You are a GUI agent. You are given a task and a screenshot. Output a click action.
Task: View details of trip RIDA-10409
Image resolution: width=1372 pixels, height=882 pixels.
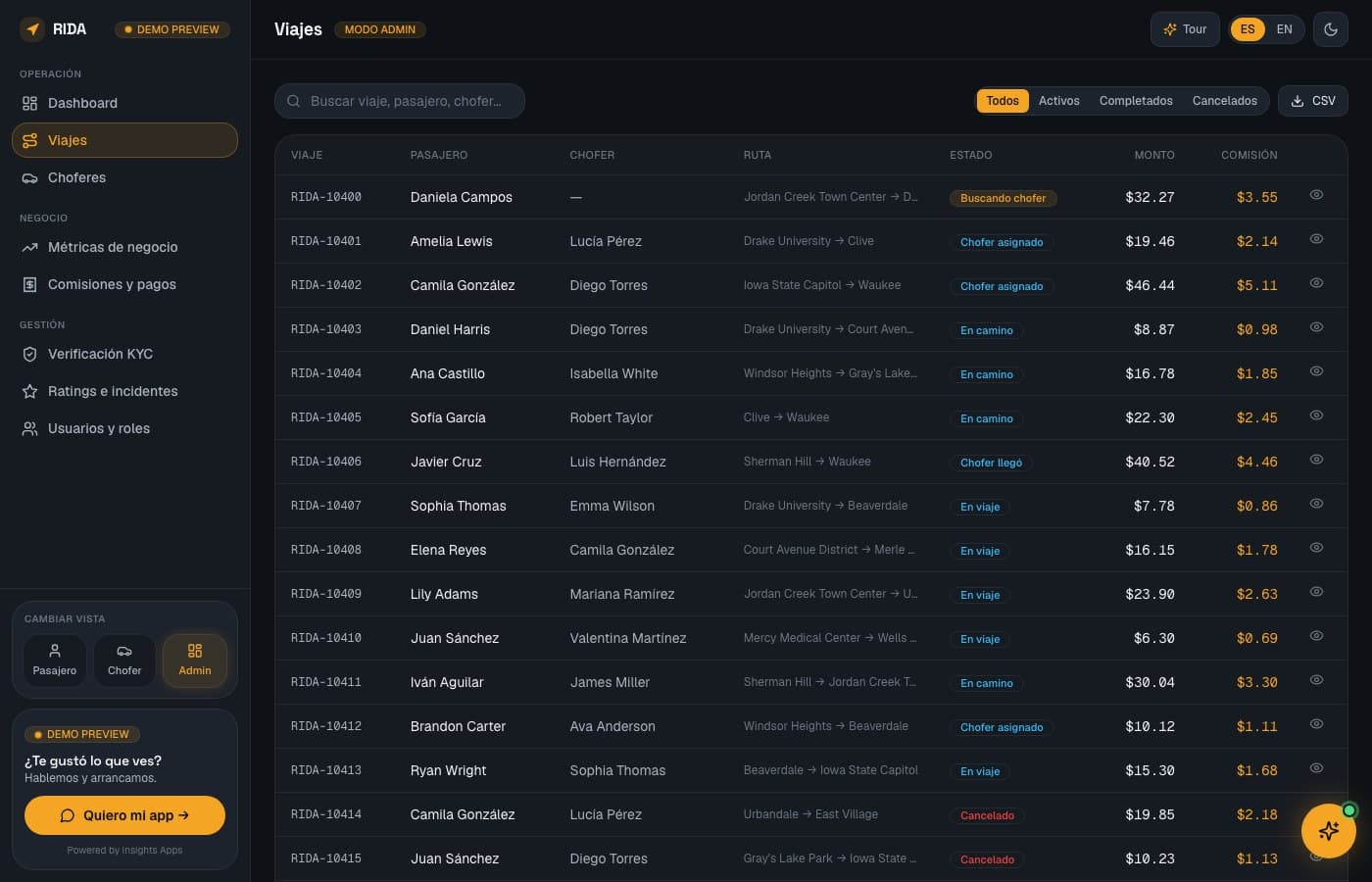click(1316, 592)
